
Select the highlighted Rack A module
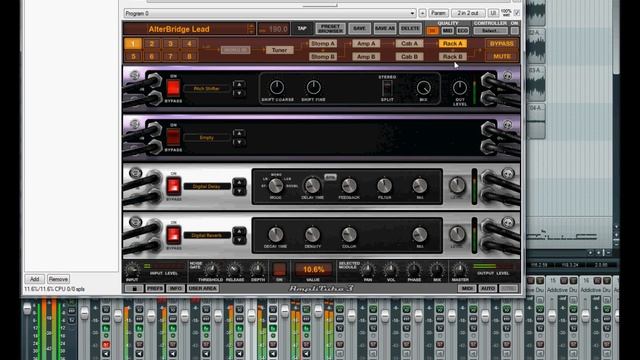[x=453, y=44]
